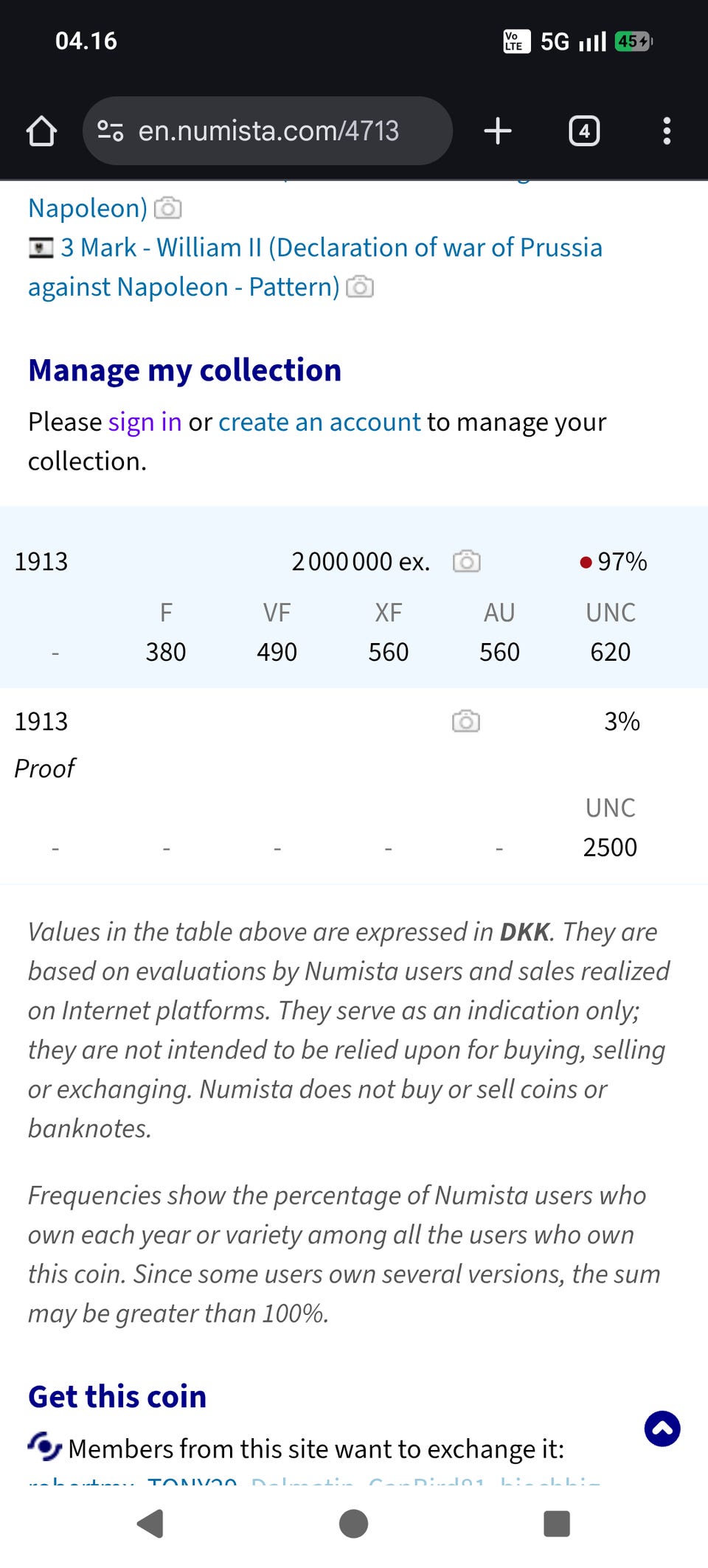Open the tab switcher showing 4 tabs

click(x=584, y=131)
